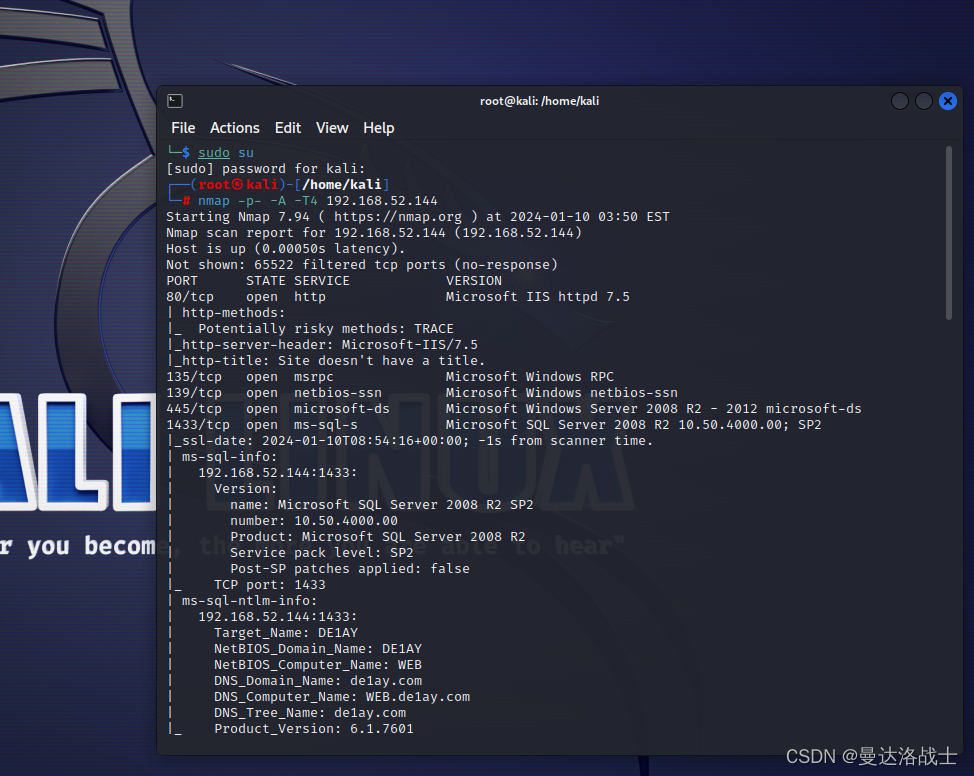Click Product: Microsoft SQL Server 2008 R2 line
The image size is (974, 776).
[378, 537]
